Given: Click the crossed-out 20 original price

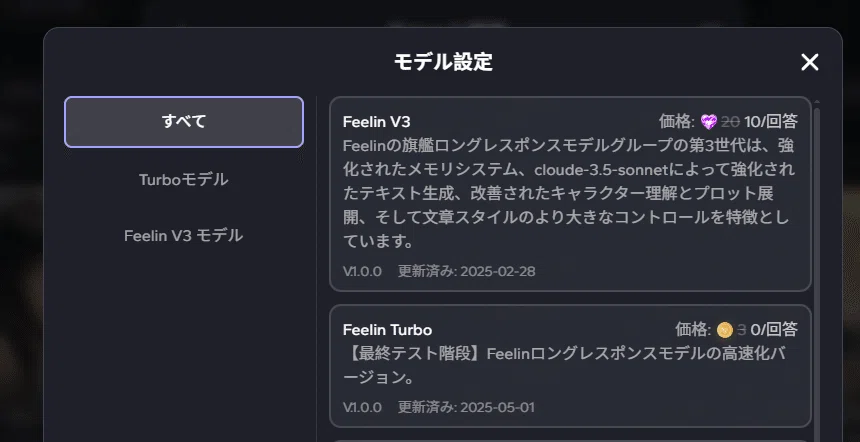Looking at the screenshot, I should click(x=731, y=122).
